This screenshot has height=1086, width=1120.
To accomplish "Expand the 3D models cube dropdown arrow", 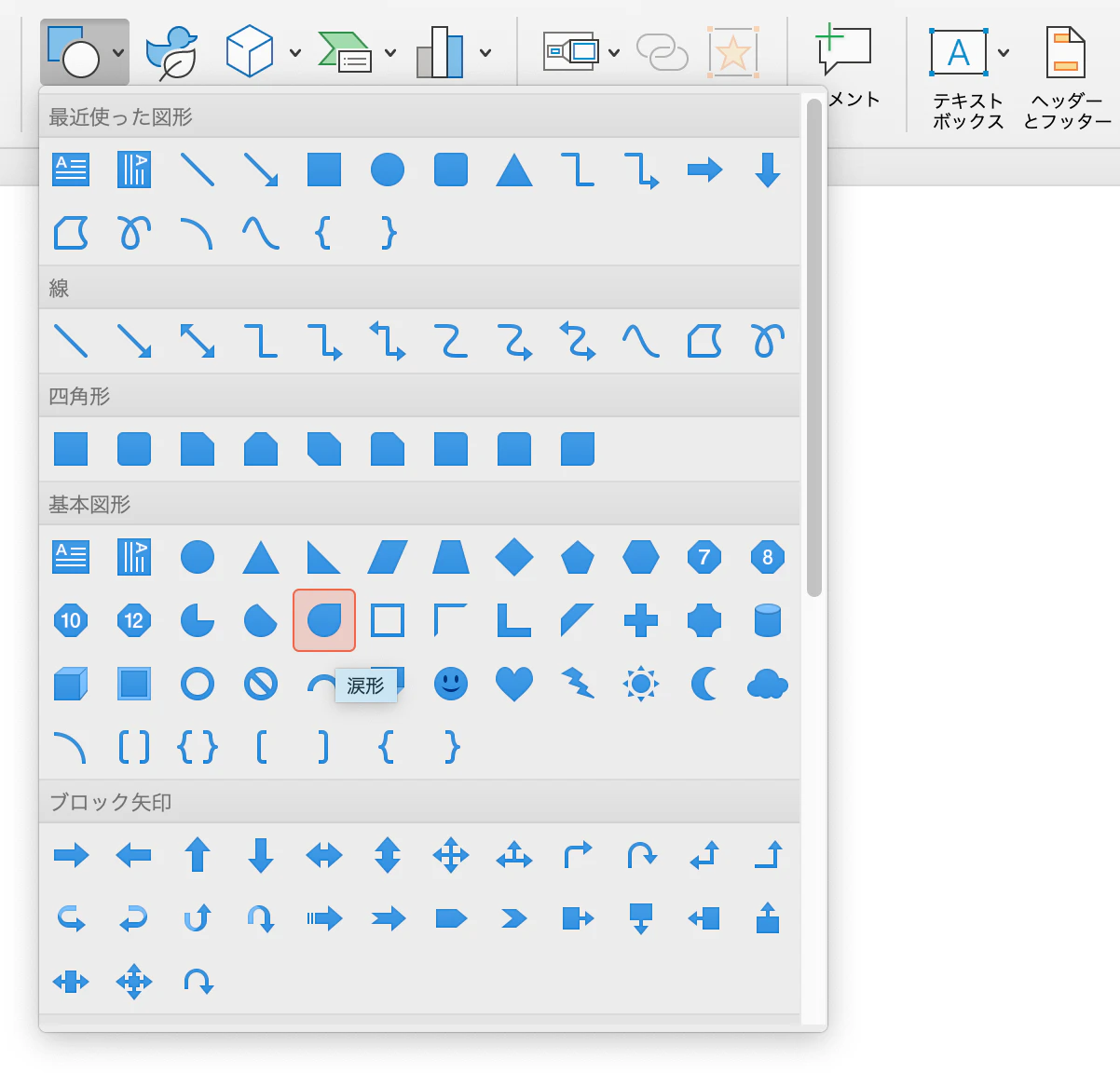I will [x=295, y=52].
